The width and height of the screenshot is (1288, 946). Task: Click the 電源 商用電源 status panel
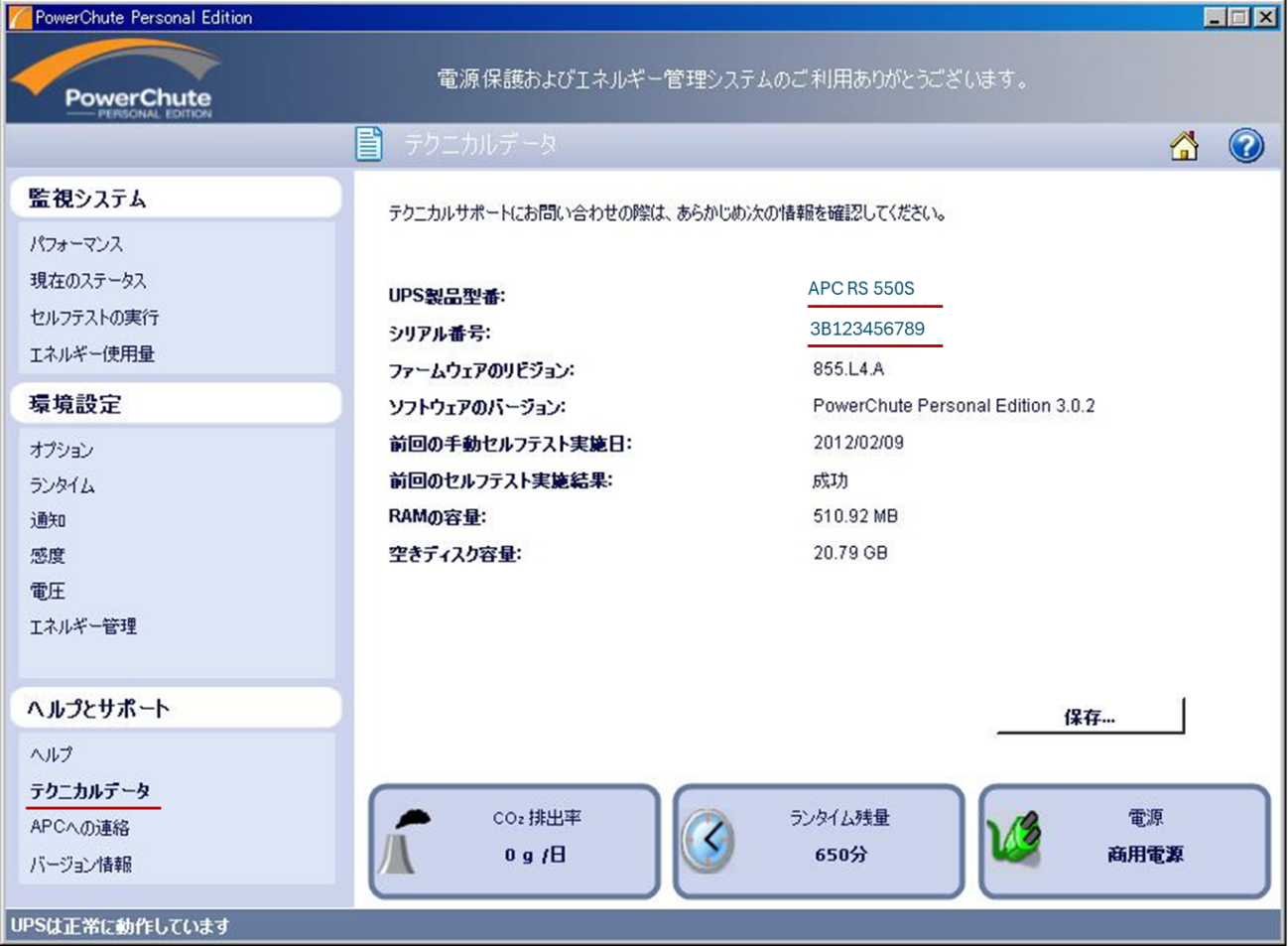pyautogui.click(x=1124, y=842)
